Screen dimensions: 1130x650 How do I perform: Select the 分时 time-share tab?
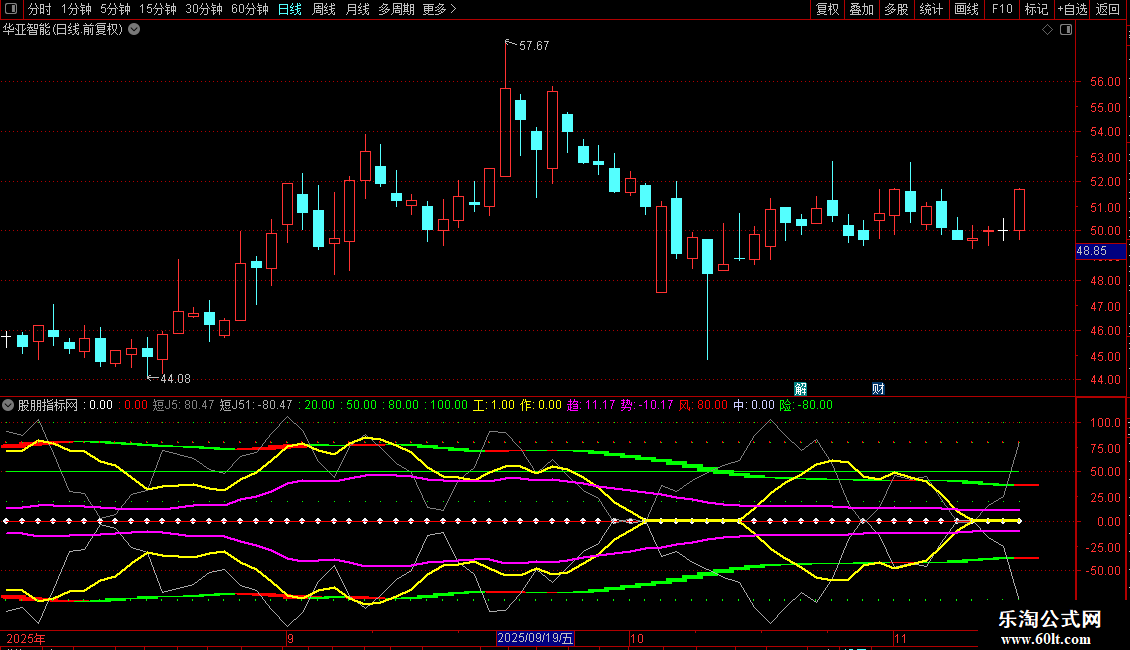(39, 9)
